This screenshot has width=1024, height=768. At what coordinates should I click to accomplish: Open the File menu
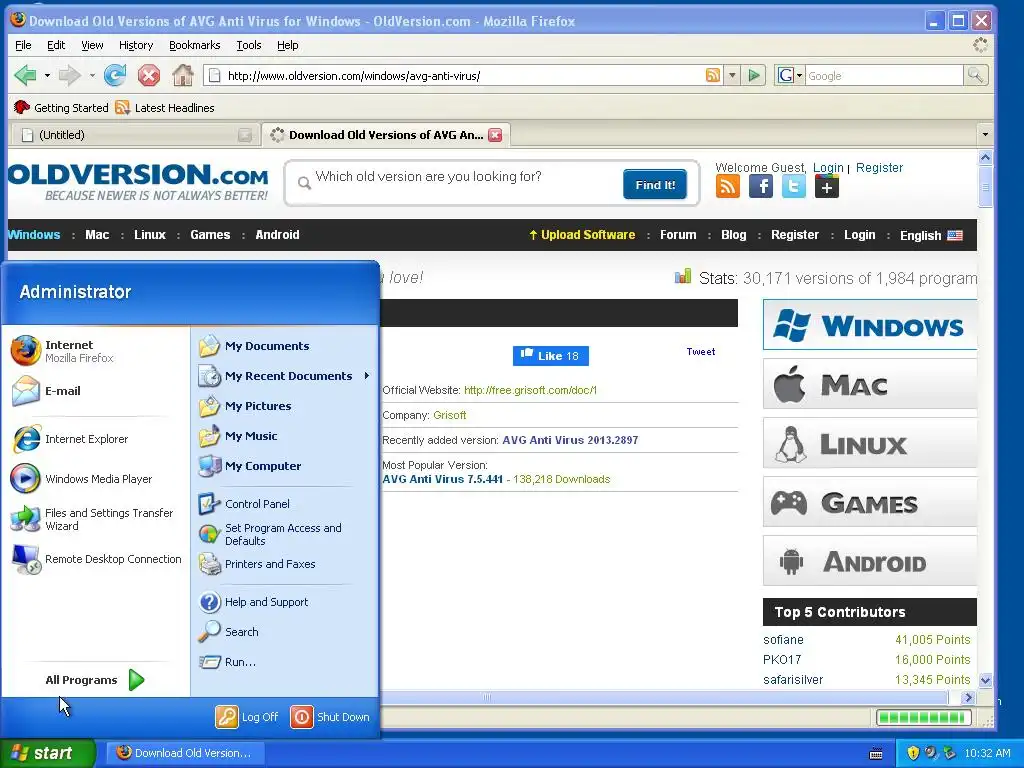tap(23, 45)
